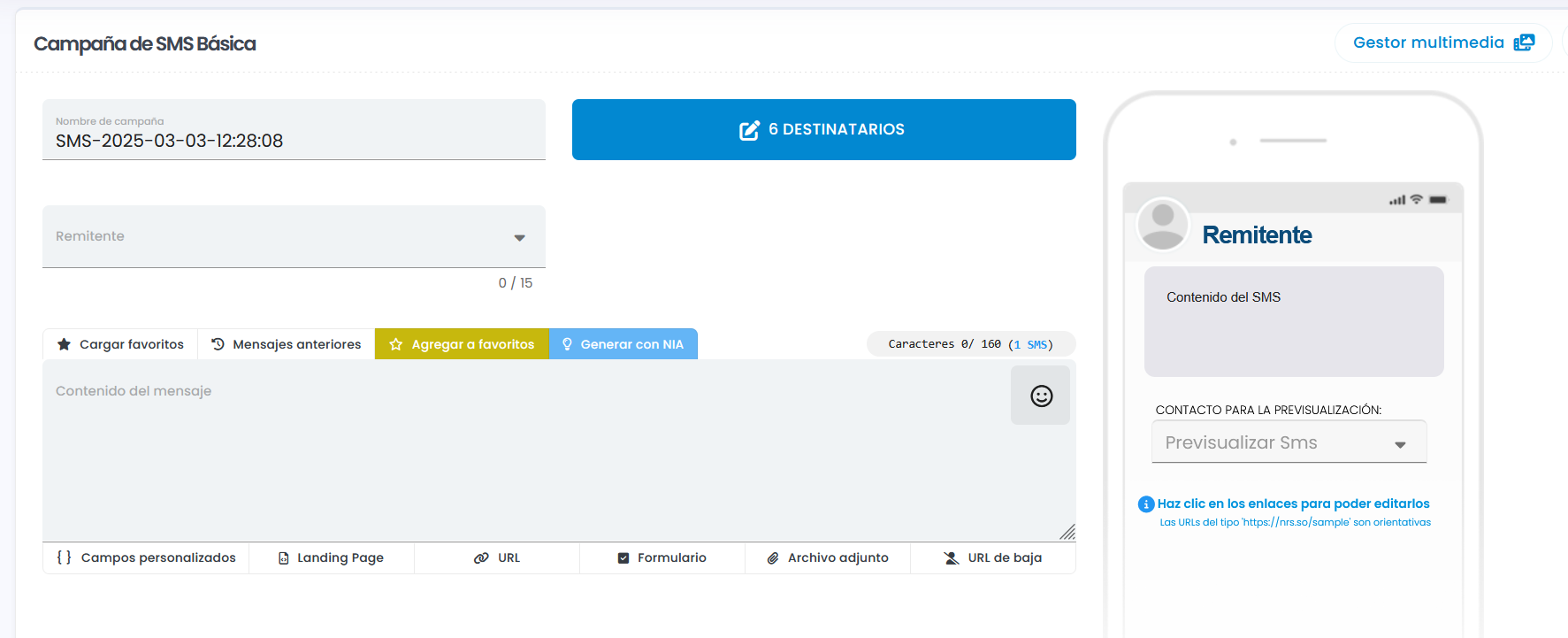Click Agregar a favoritos button
1568x638 pixels.
[462, 344]
